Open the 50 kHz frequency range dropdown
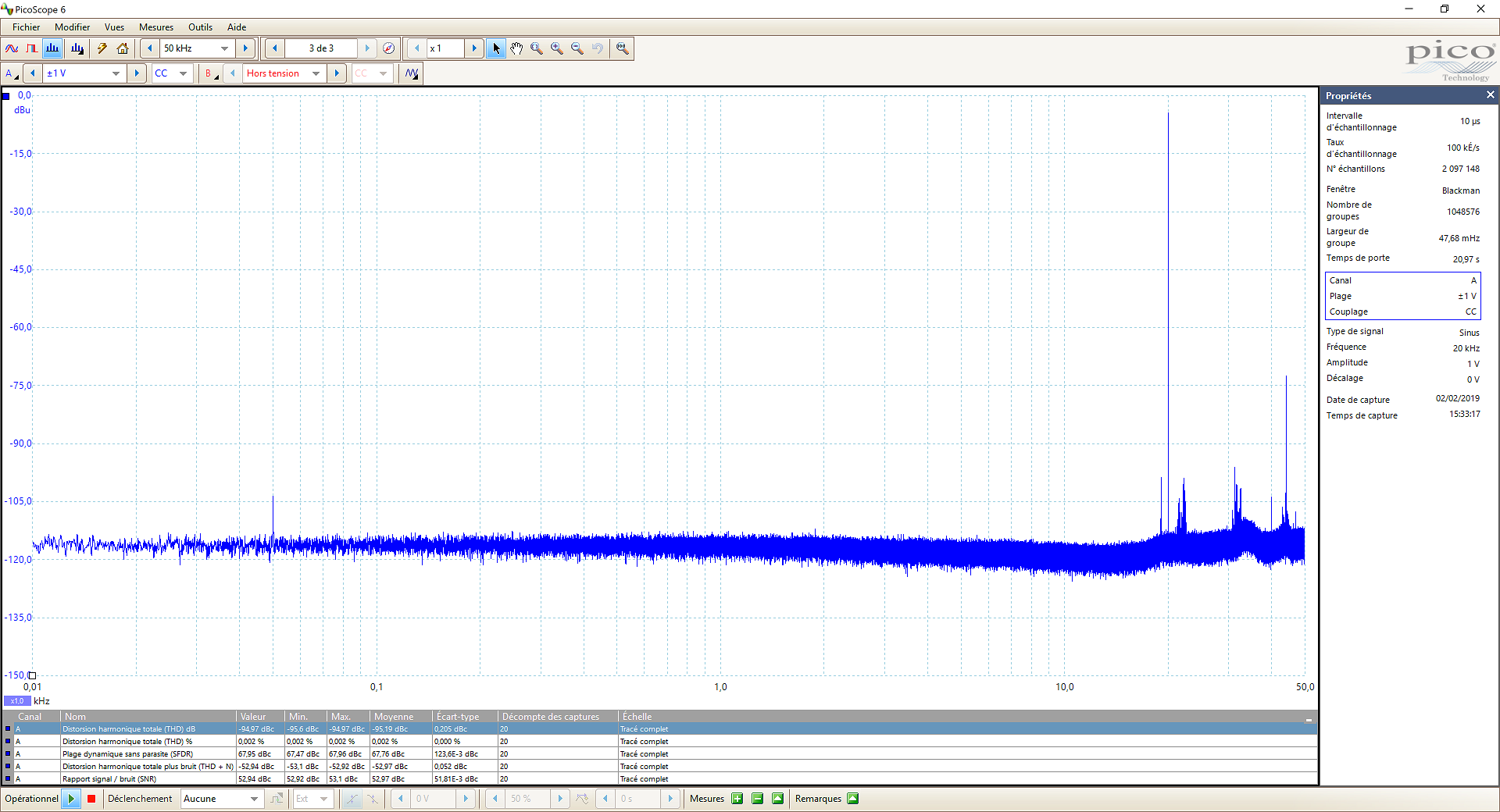Screen dimensions: 1500x812 point(225,48)
